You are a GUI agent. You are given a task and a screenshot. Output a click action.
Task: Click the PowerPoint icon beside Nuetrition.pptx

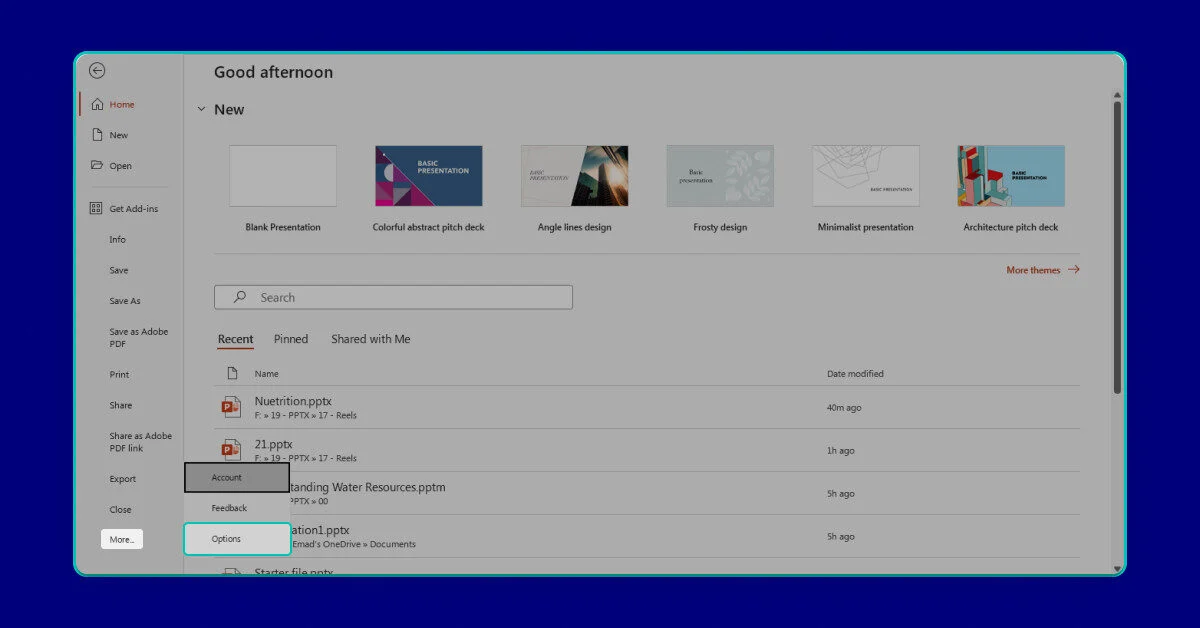[x=232, y=407]
